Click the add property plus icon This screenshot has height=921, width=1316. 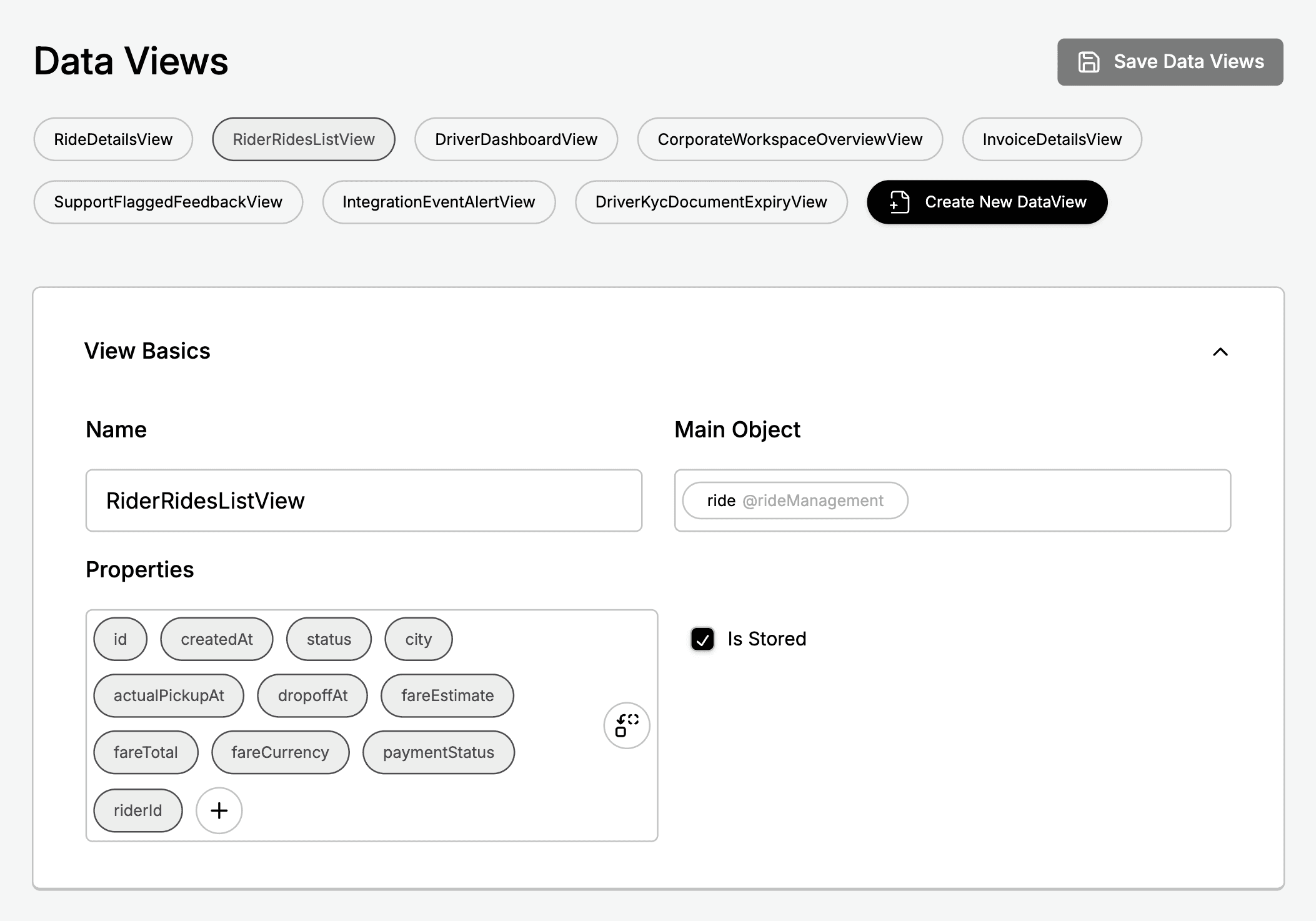(219, 810)
